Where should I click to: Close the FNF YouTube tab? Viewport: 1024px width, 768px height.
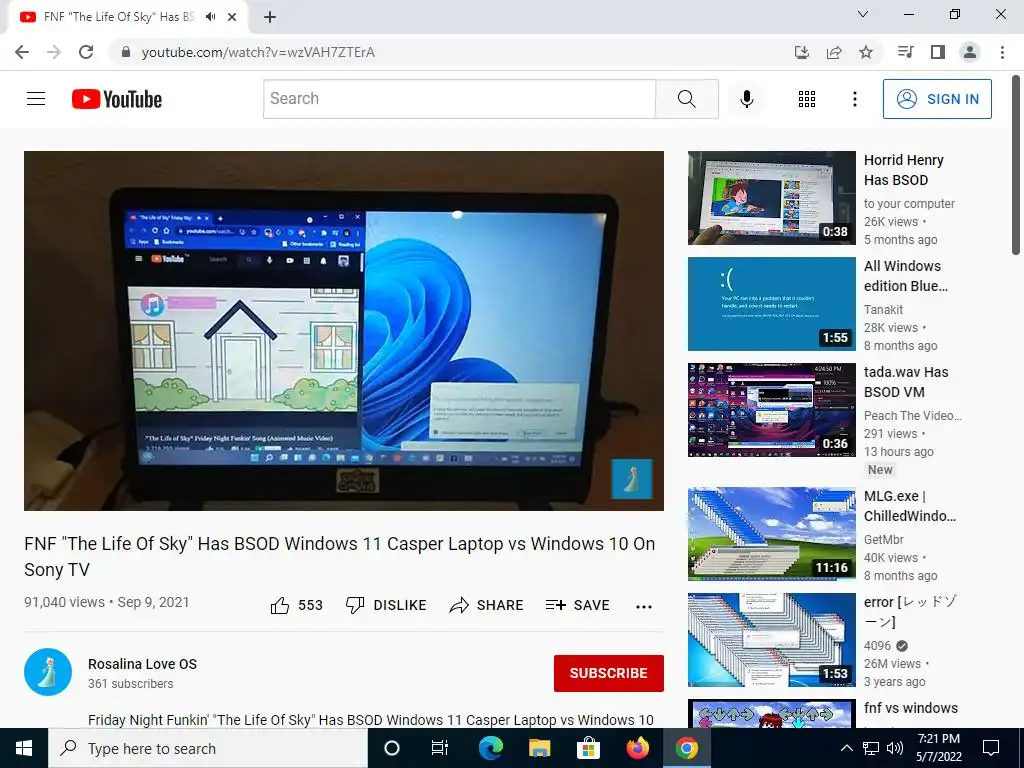click(x=232, y=17)
